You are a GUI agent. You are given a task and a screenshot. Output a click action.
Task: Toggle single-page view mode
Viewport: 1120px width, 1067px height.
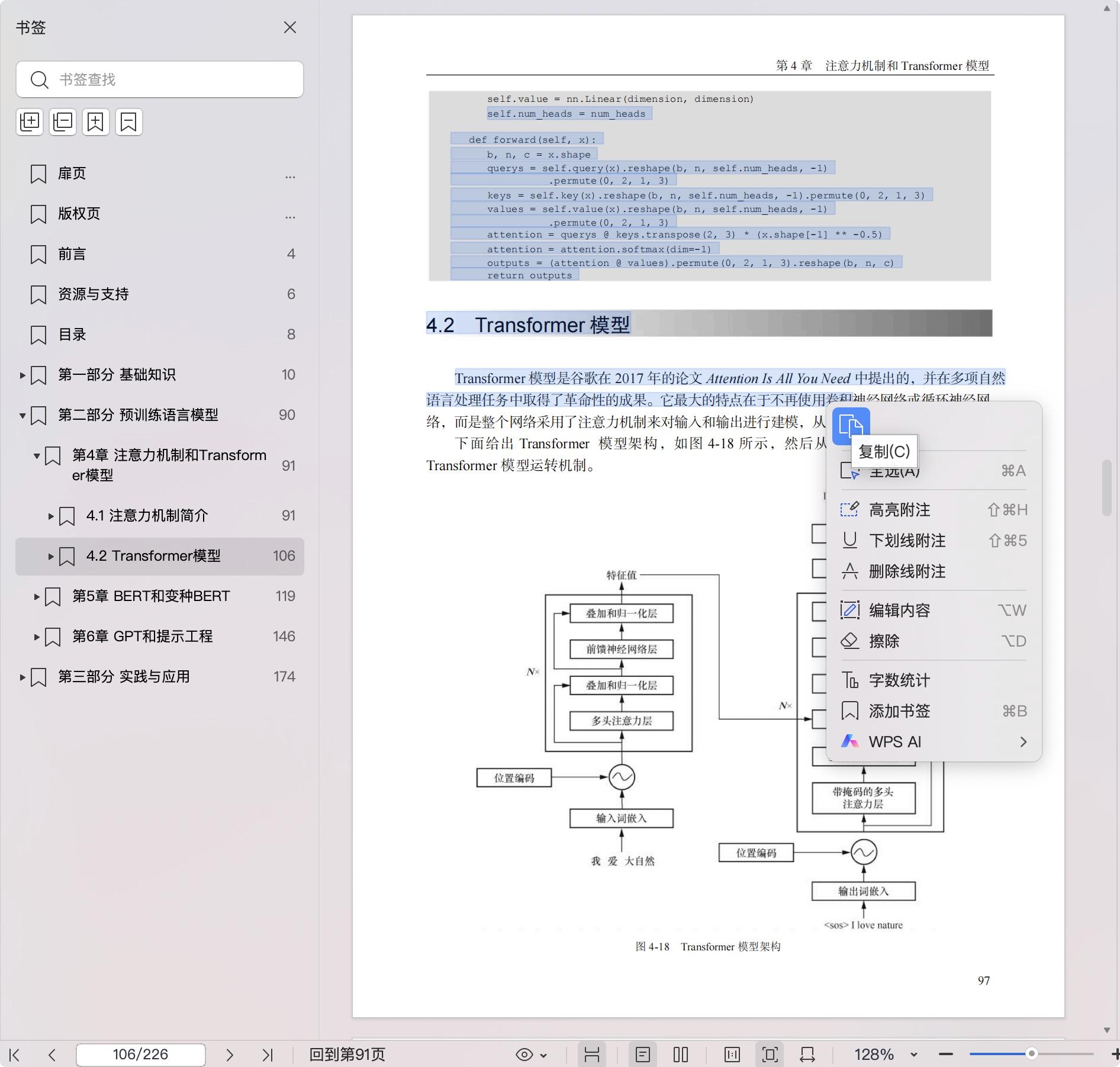pyautogui.click(x=642, y=1055)
